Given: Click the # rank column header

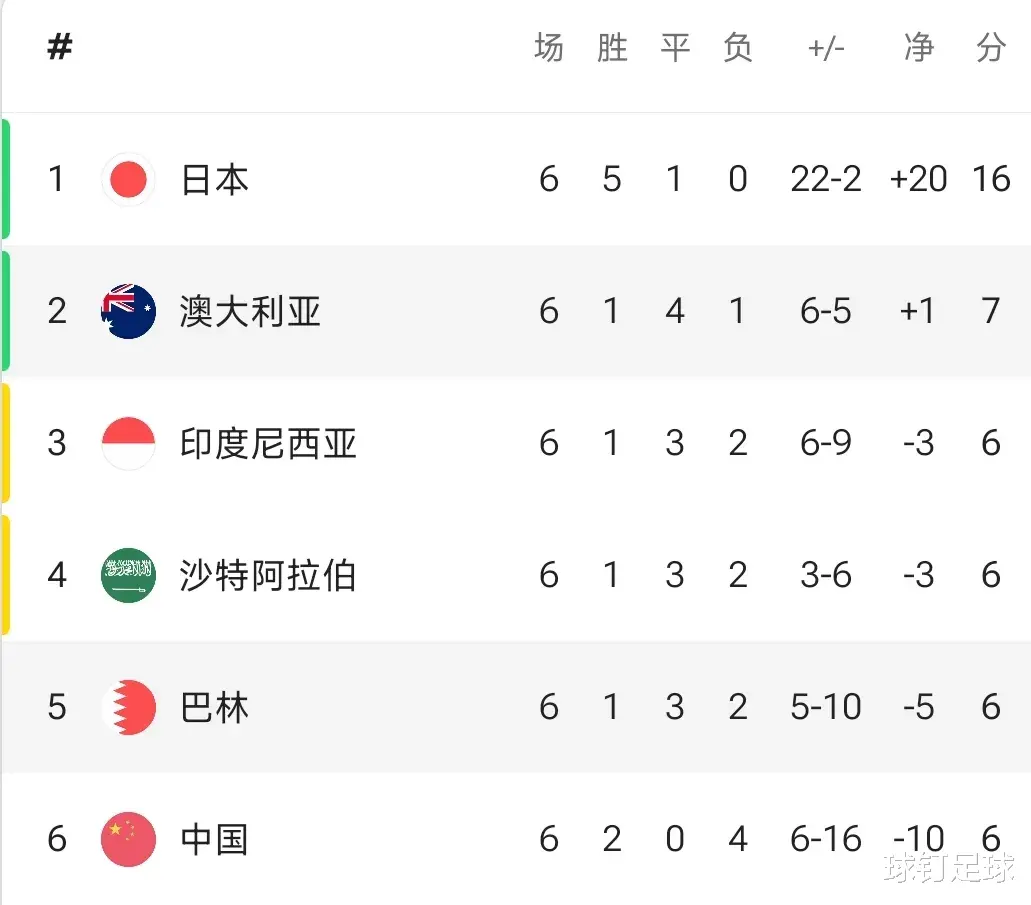Looking at the screenshot, I should click(x=59, y=47).
